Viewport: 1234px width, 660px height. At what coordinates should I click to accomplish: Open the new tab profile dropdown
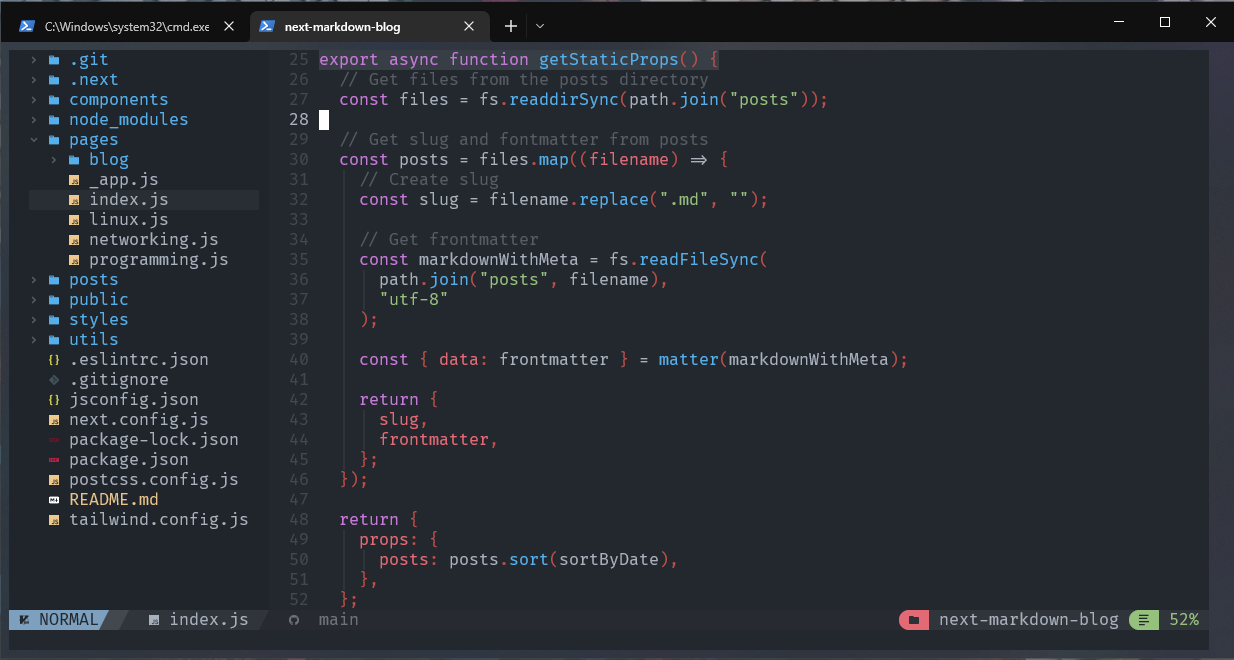pos(540,26)
